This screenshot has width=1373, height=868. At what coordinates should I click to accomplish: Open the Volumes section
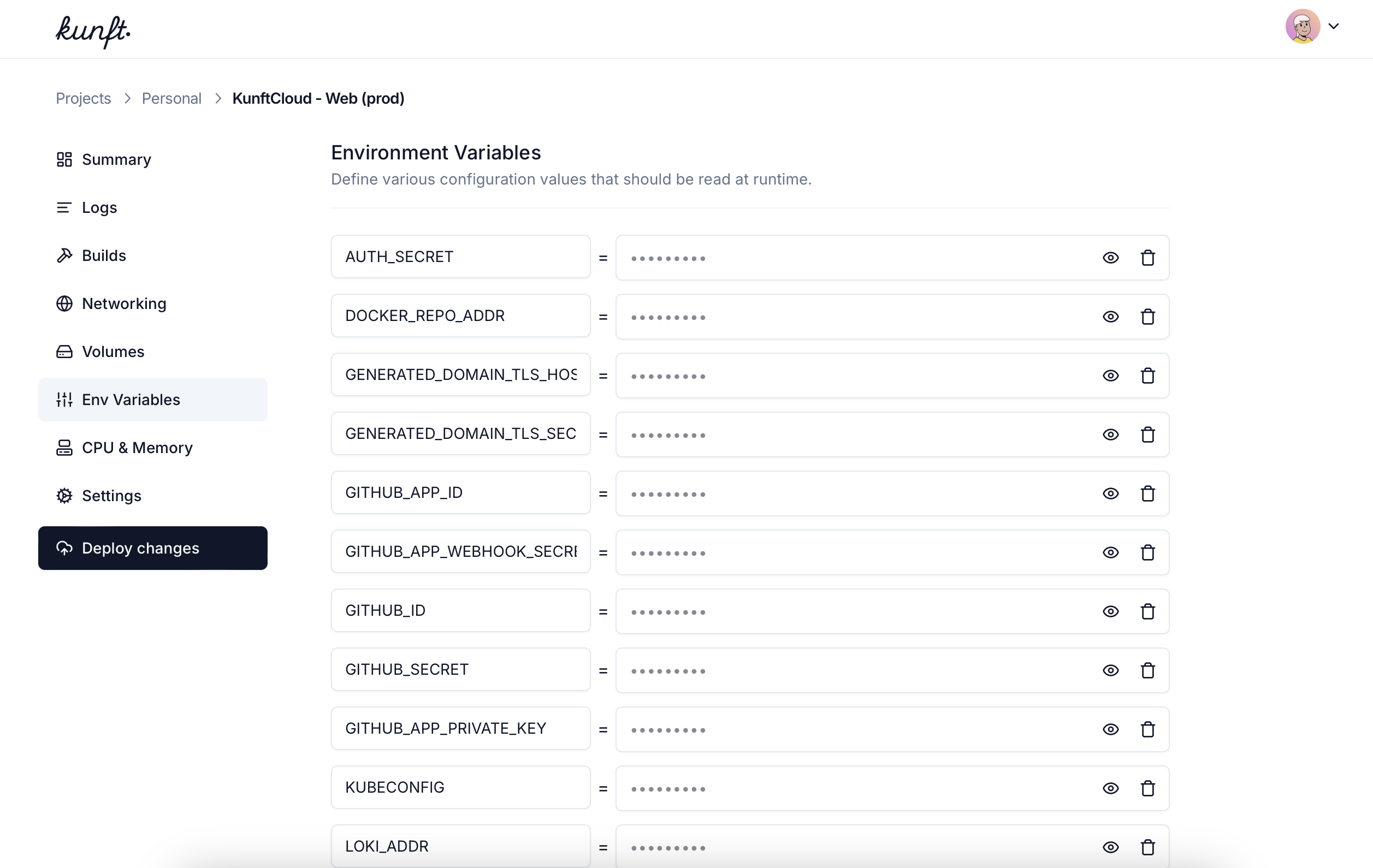(153, 352)
